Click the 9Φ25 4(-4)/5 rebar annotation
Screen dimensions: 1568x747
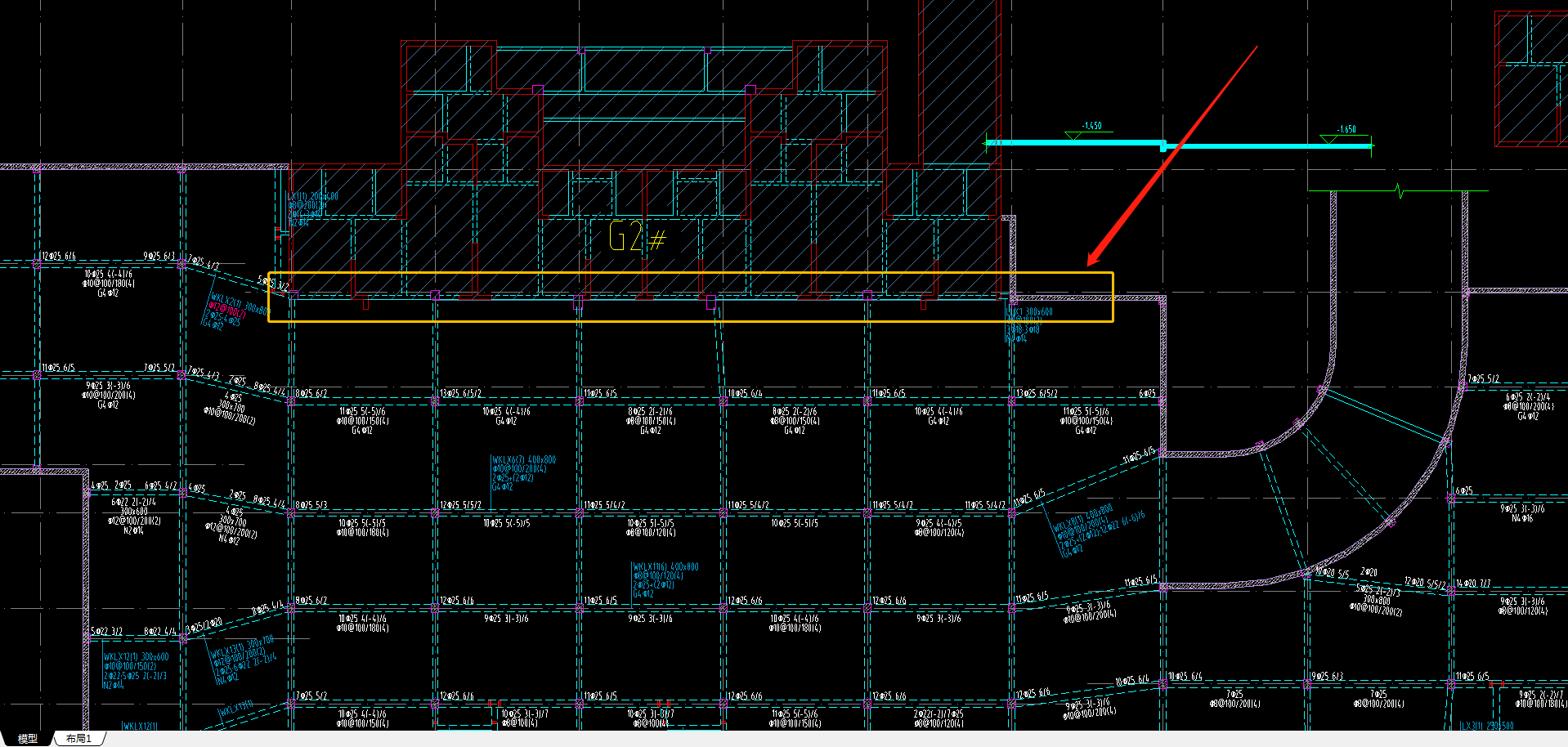[939, 523]
